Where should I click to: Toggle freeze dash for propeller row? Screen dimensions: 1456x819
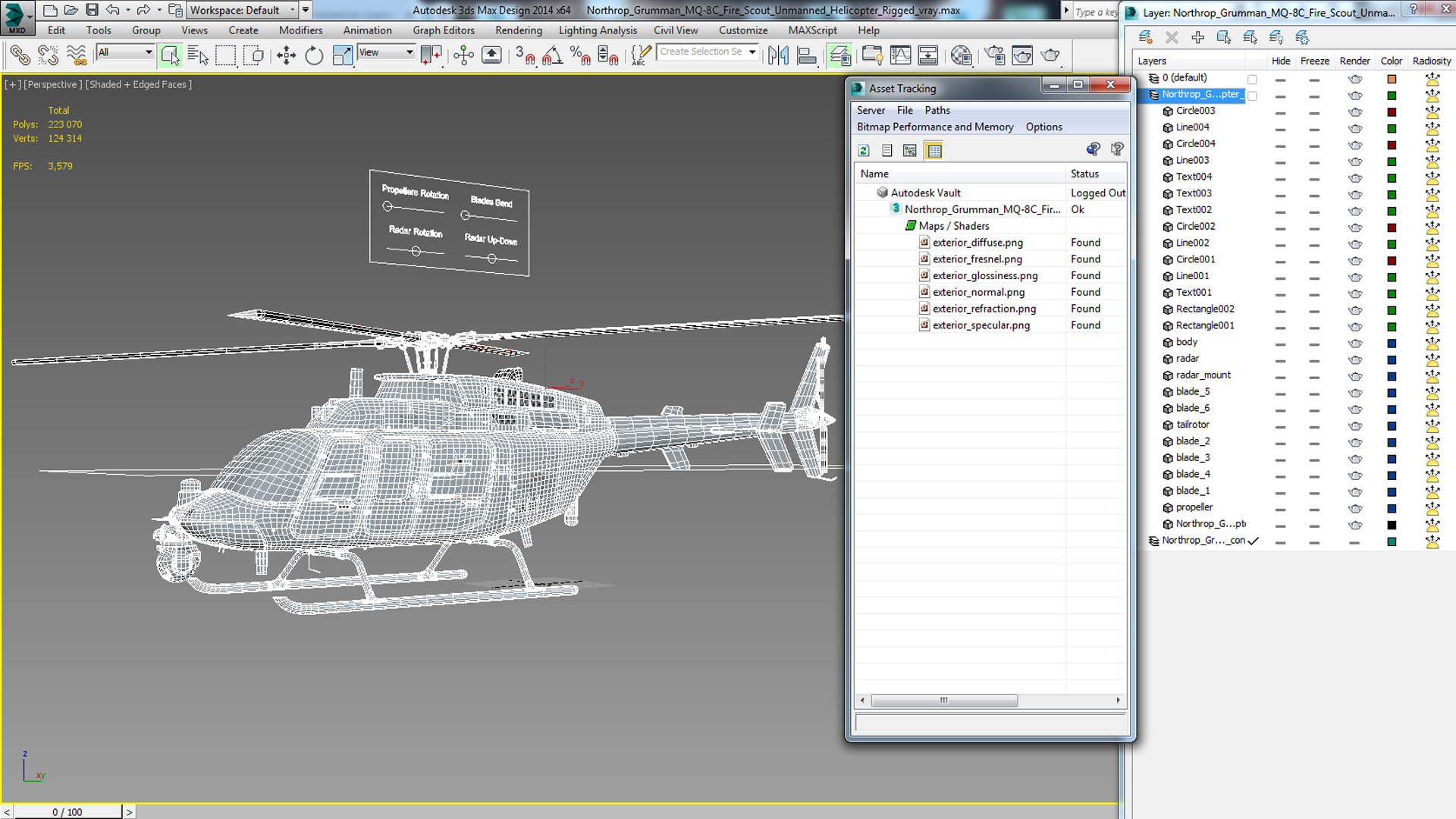click(1314, 508)
